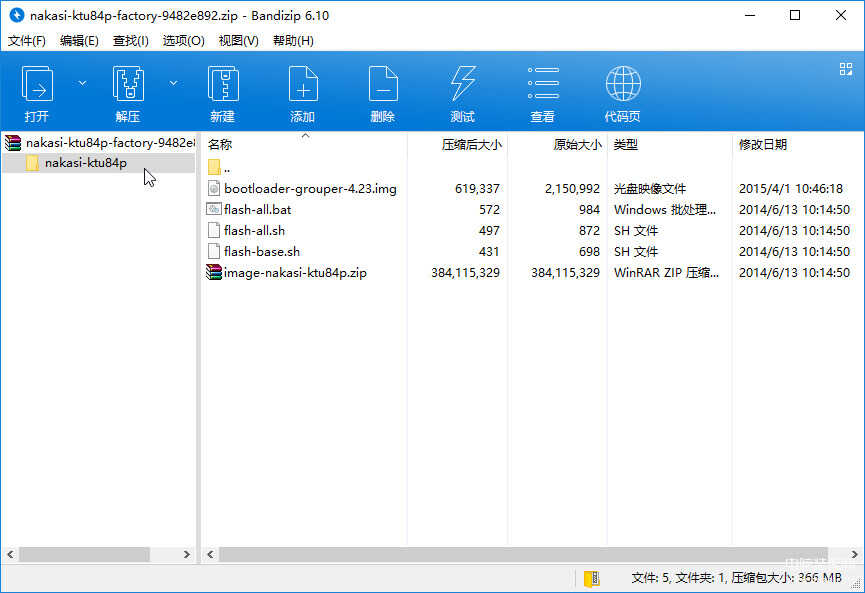
Task: Expand the dropdown arrow next to 打开
Action: click(82, 83)
